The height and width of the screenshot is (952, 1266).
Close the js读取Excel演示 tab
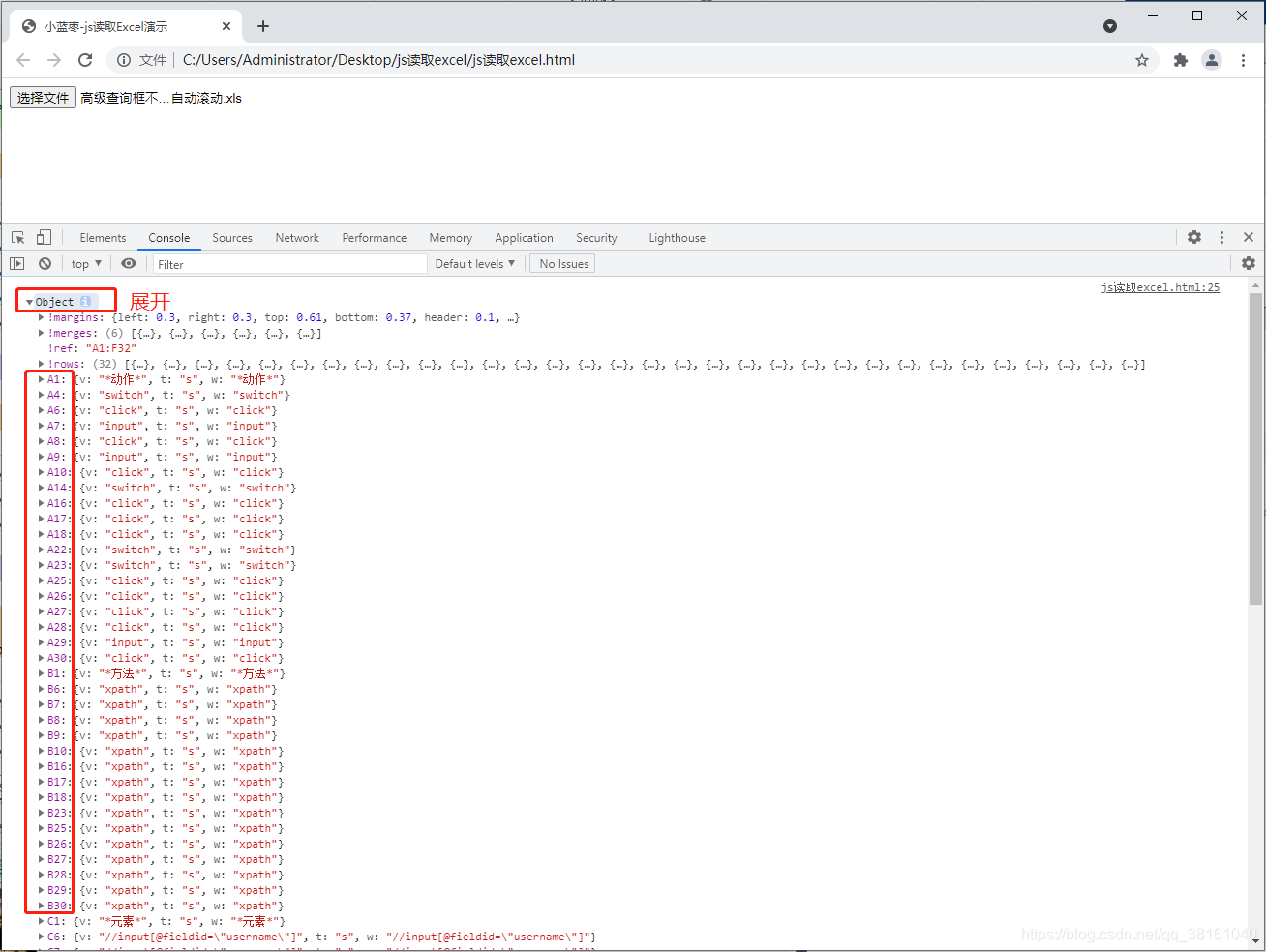(x=227, y=26)
